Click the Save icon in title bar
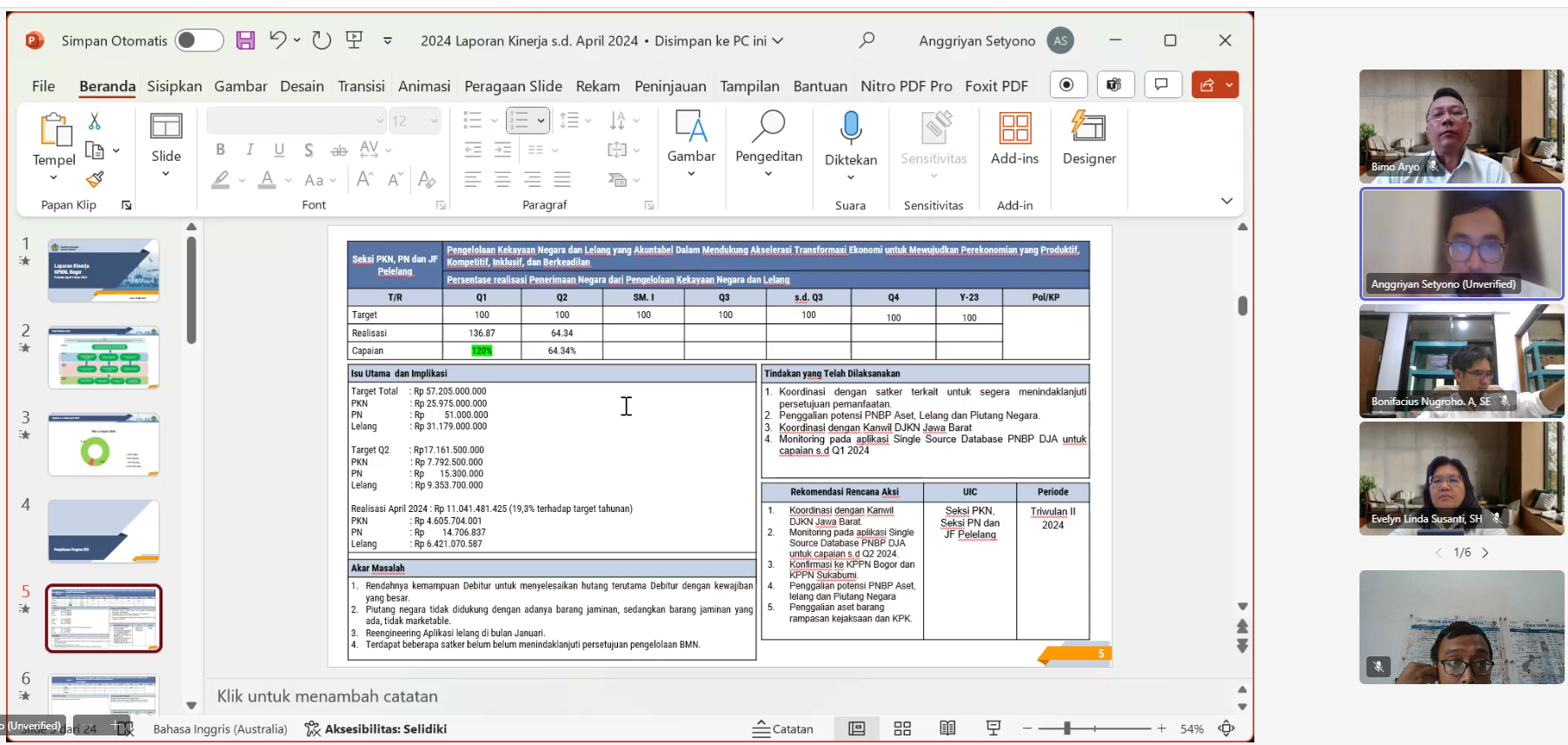1568x745 pixels. coord(246,40)
